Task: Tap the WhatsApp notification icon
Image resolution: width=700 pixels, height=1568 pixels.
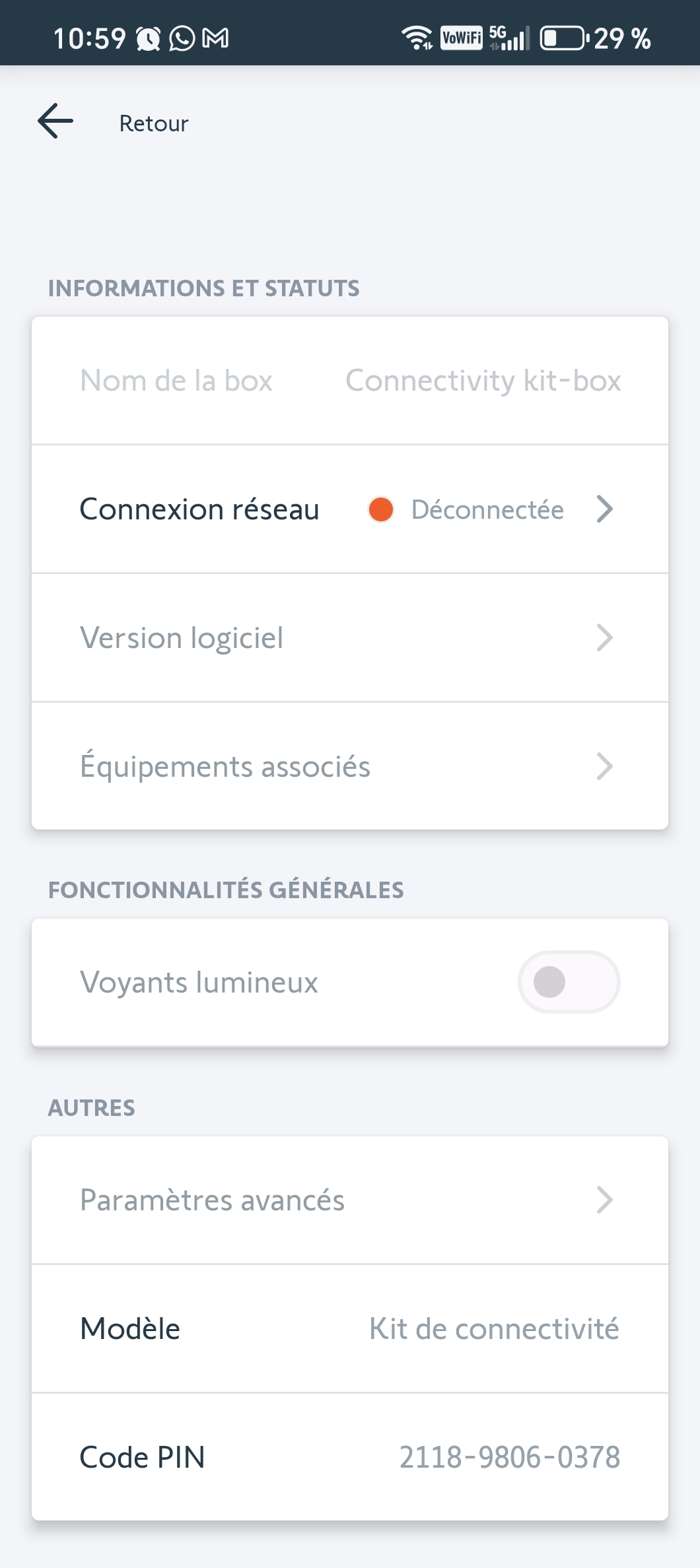Action: (182, 38)
